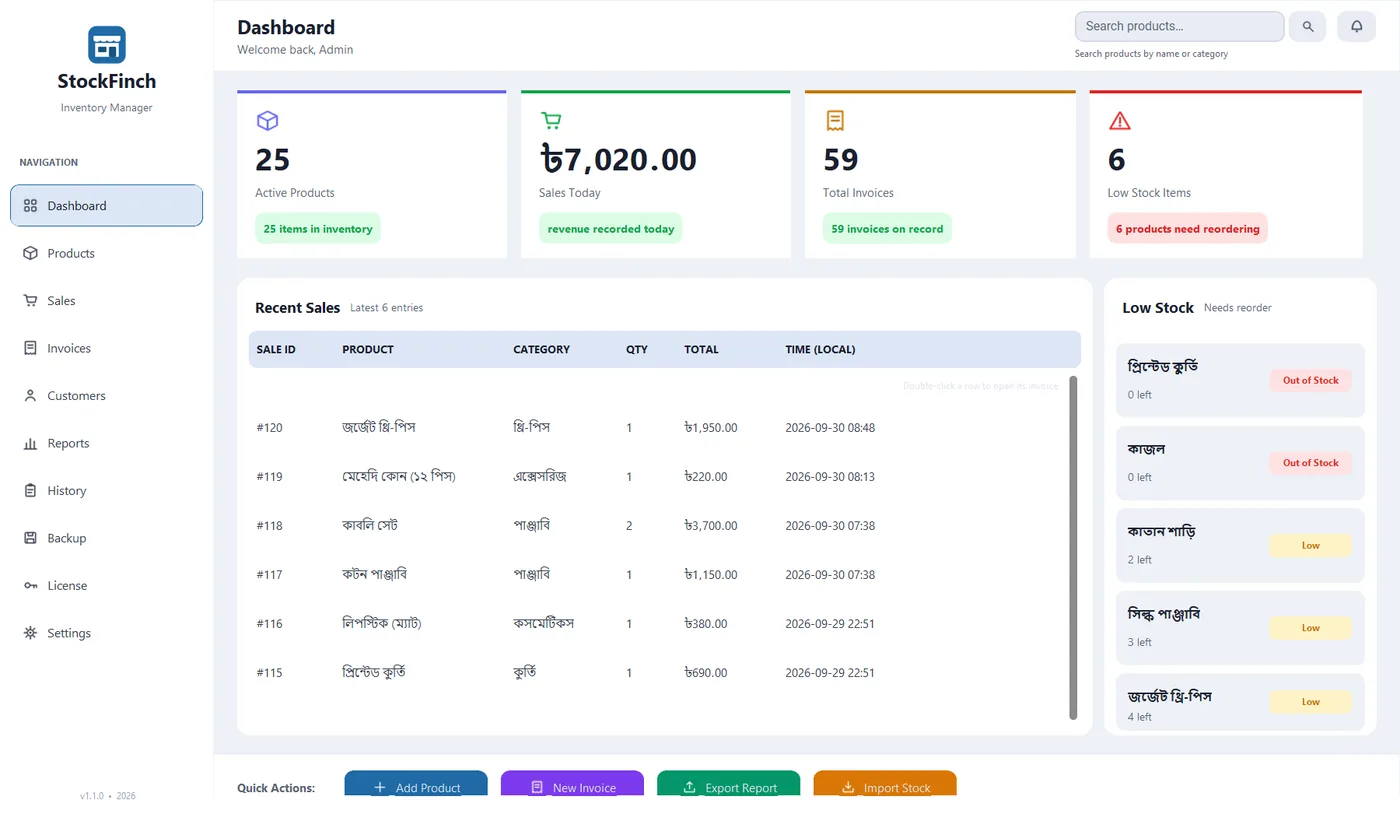Click the New Invoice button

tap(572, 784)
